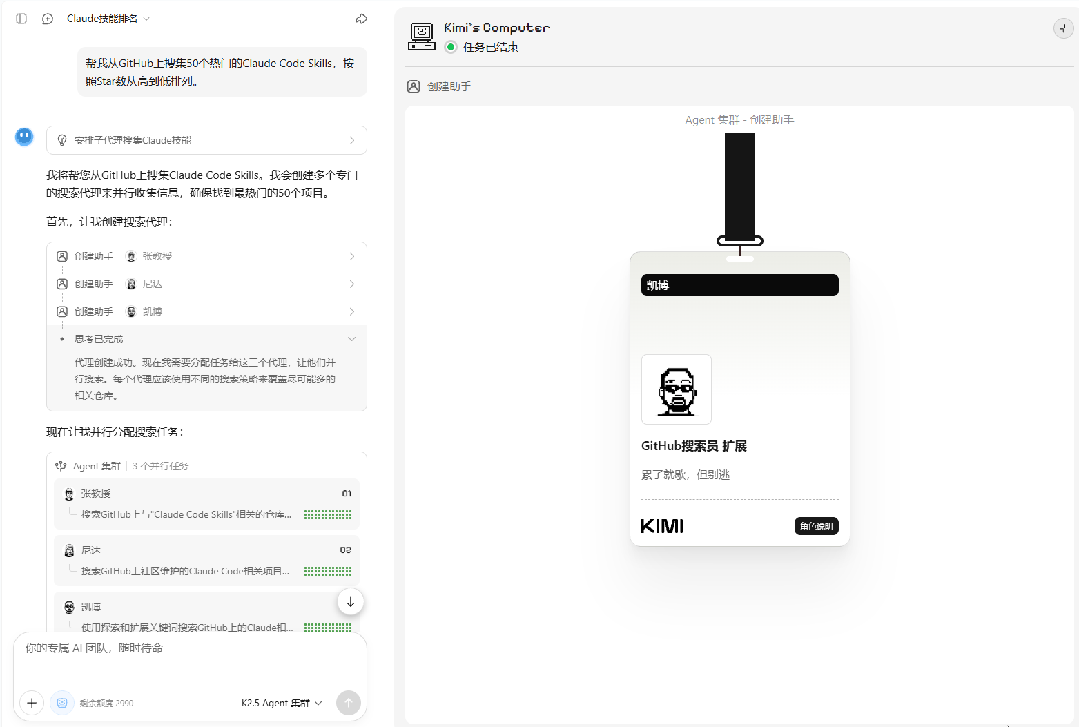This screenshot has width=1079, height=727.
Task: Click the 创建助手 icon in the 张教授 row
Action: tap(62, 256)
